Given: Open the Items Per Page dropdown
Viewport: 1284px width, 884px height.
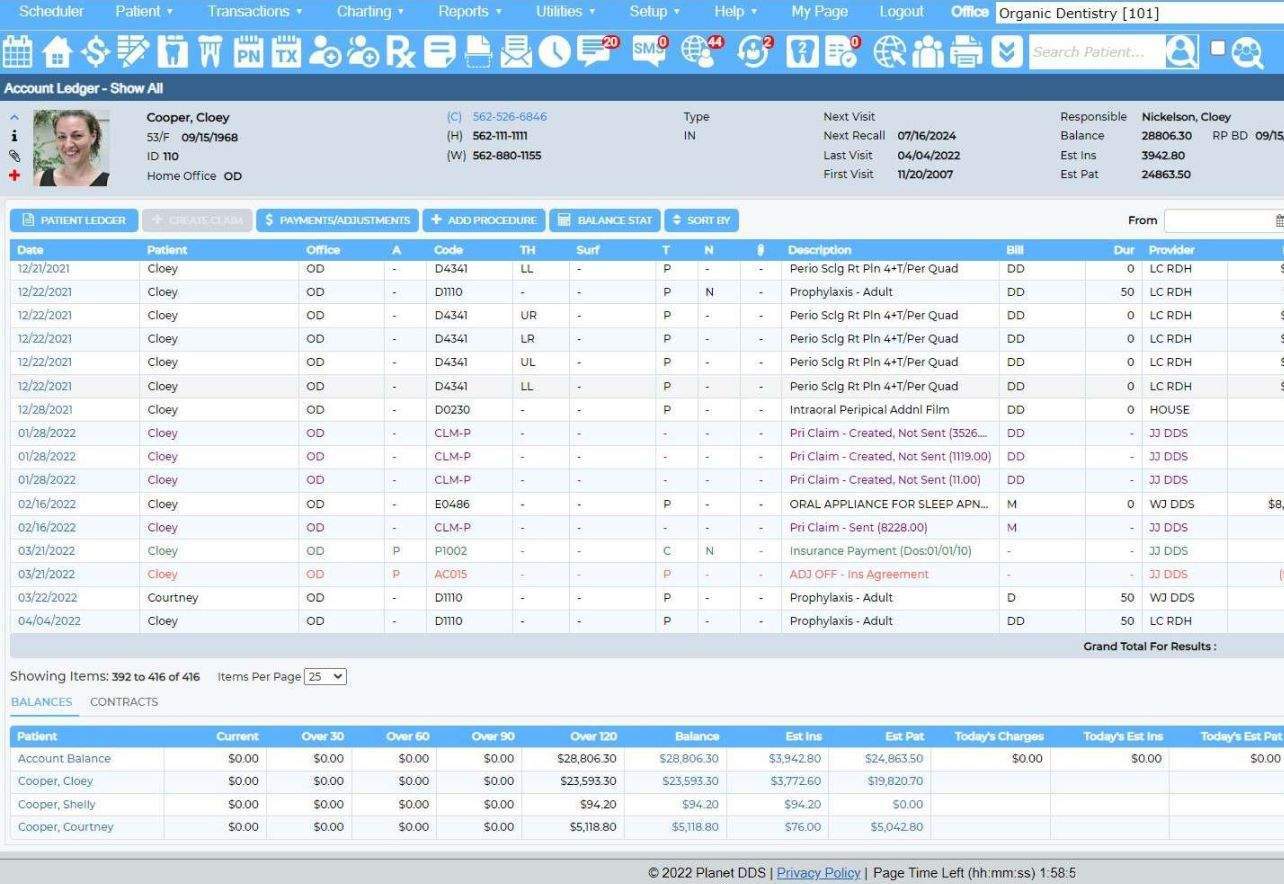Looking at the screenshot, I should 325,677.
